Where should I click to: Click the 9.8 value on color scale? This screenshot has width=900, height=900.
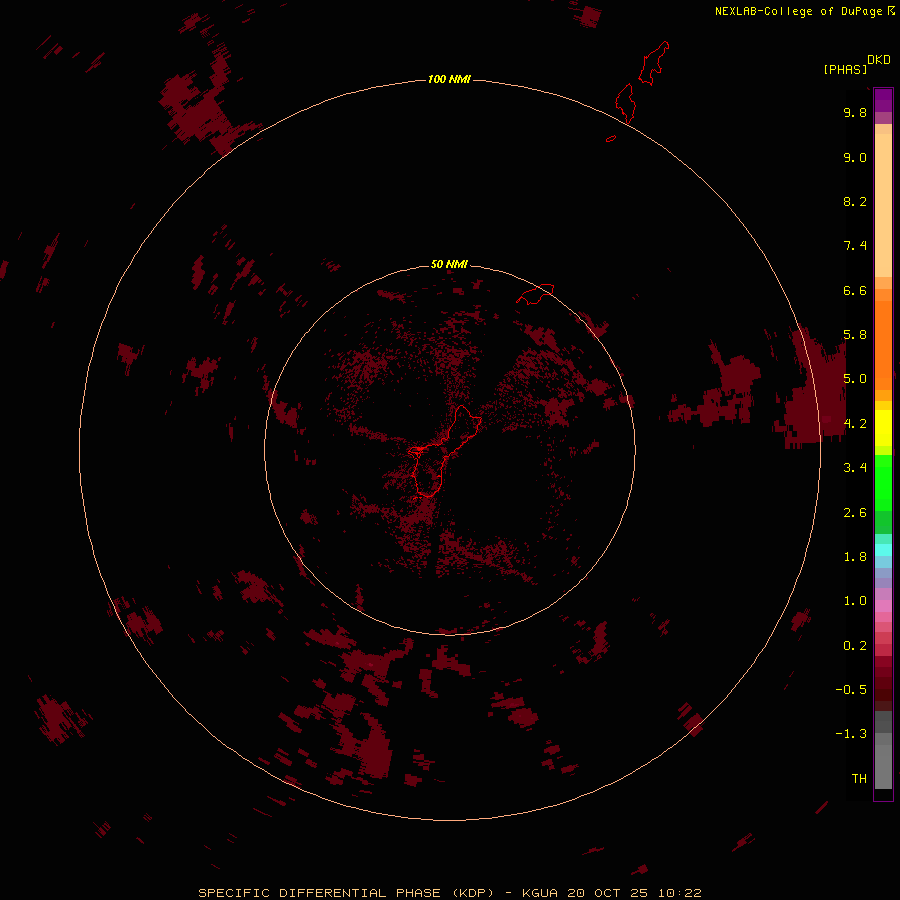pos(855,112)
